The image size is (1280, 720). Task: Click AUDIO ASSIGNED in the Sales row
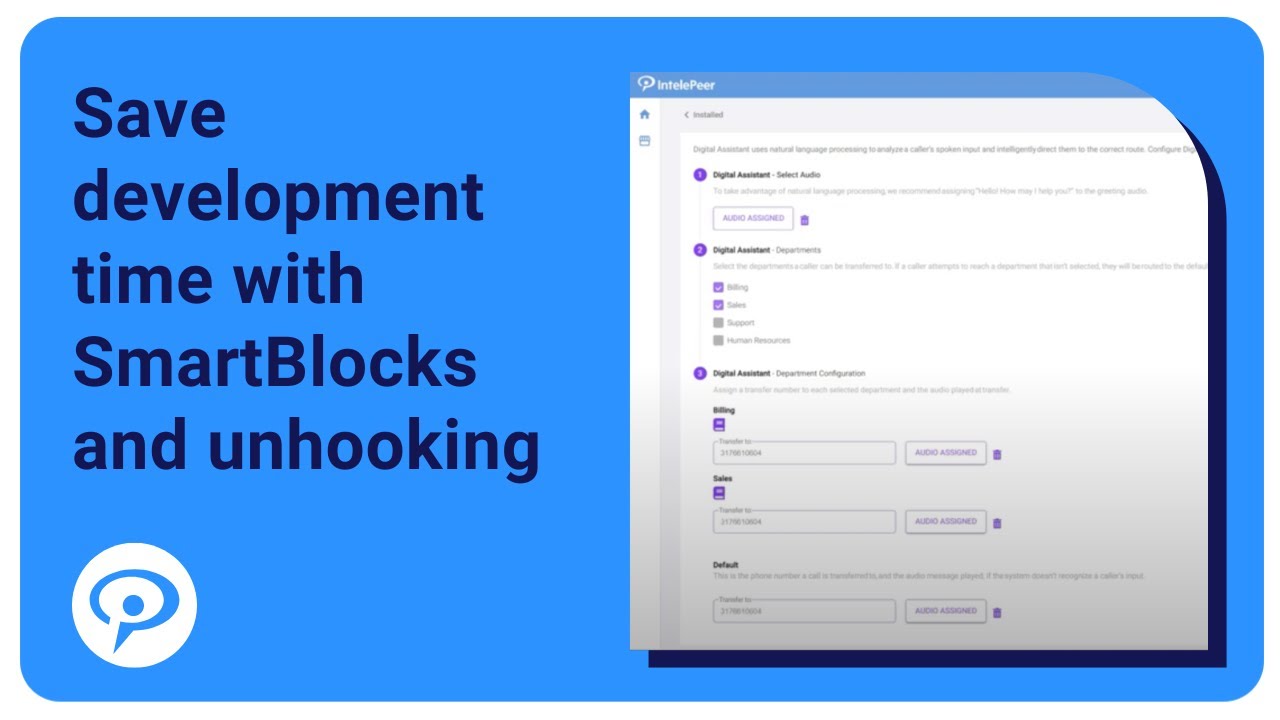click(x=945, y=521)
